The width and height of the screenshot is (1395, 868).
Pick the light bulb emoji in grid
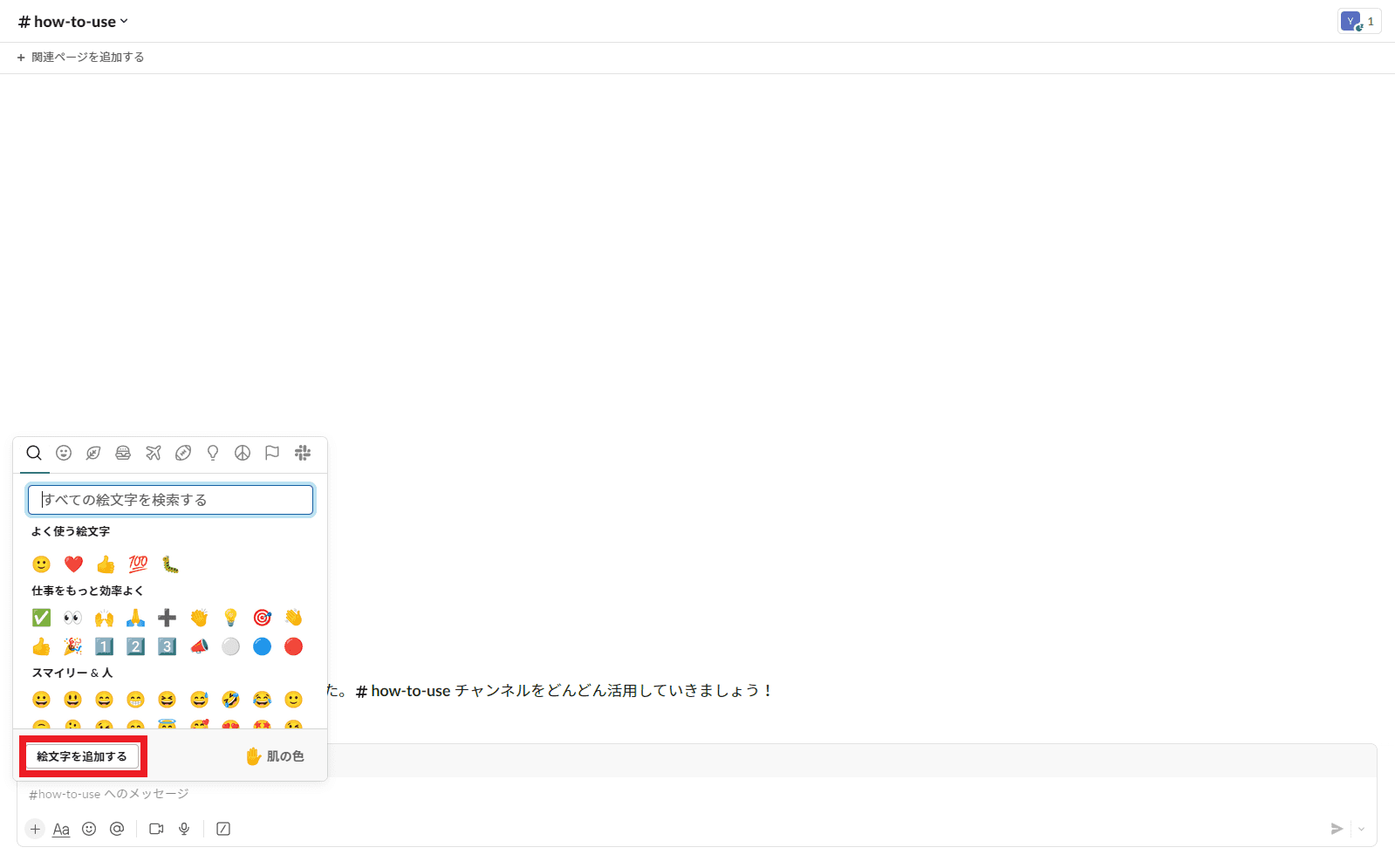click(x=230, y=618)
